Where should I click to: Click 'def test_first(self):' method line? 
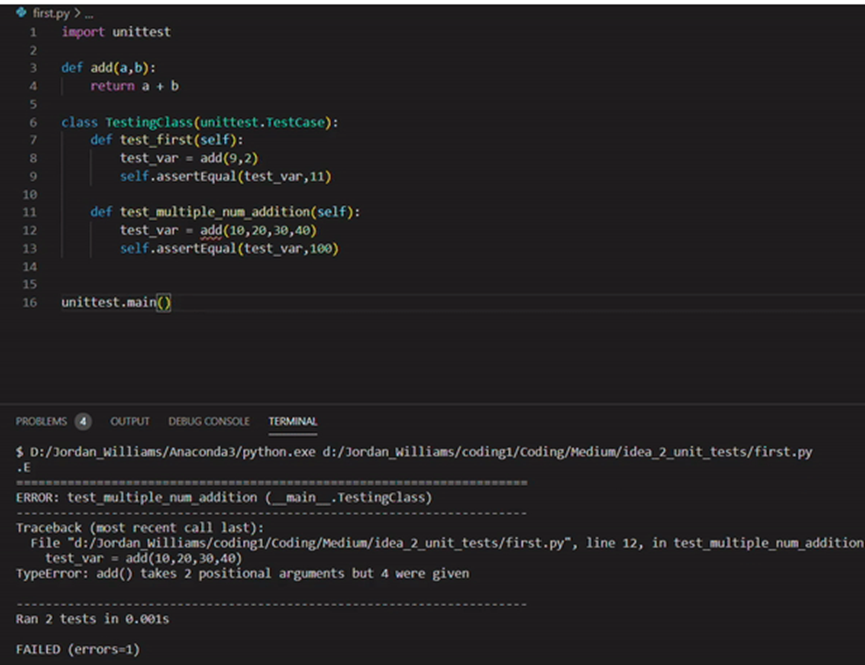coord(167,140)
